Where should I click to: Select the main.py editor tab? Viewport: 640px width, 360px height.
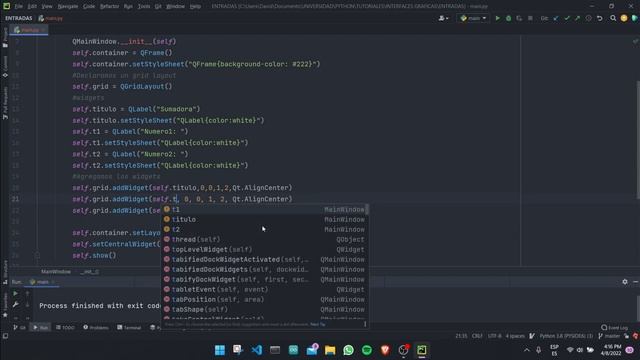click(x=30, y=30)
